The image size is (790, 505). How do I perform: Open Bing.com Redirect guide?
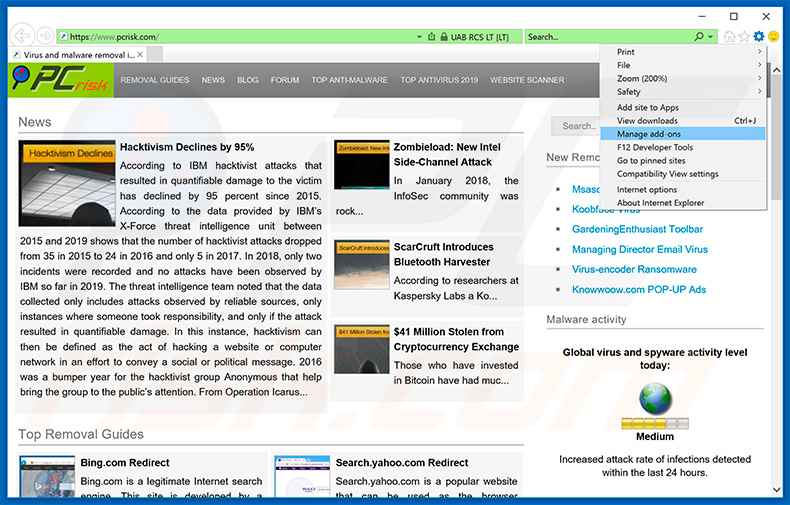tap(124, 463)
